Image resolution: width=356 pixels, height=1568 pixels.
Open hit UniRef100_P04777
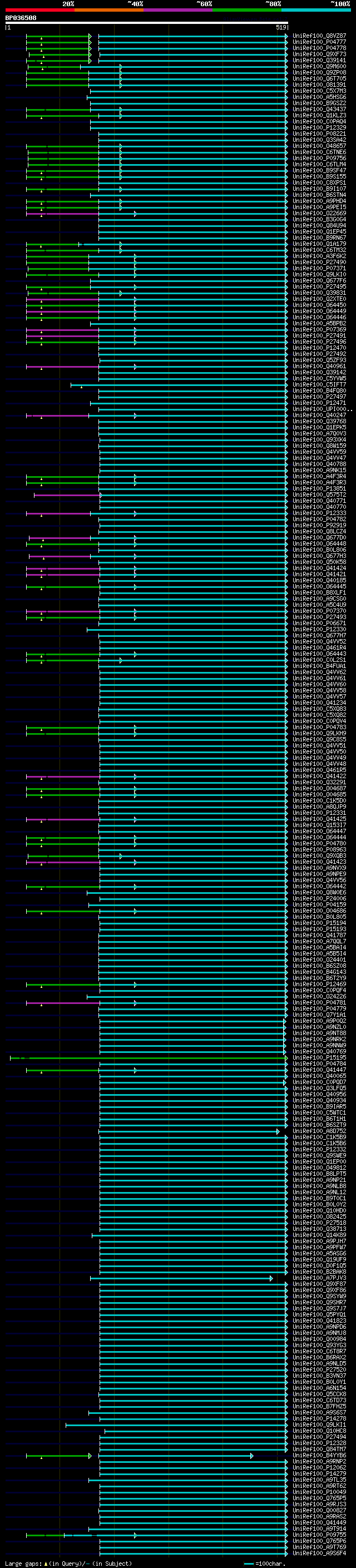pos(319,42)
